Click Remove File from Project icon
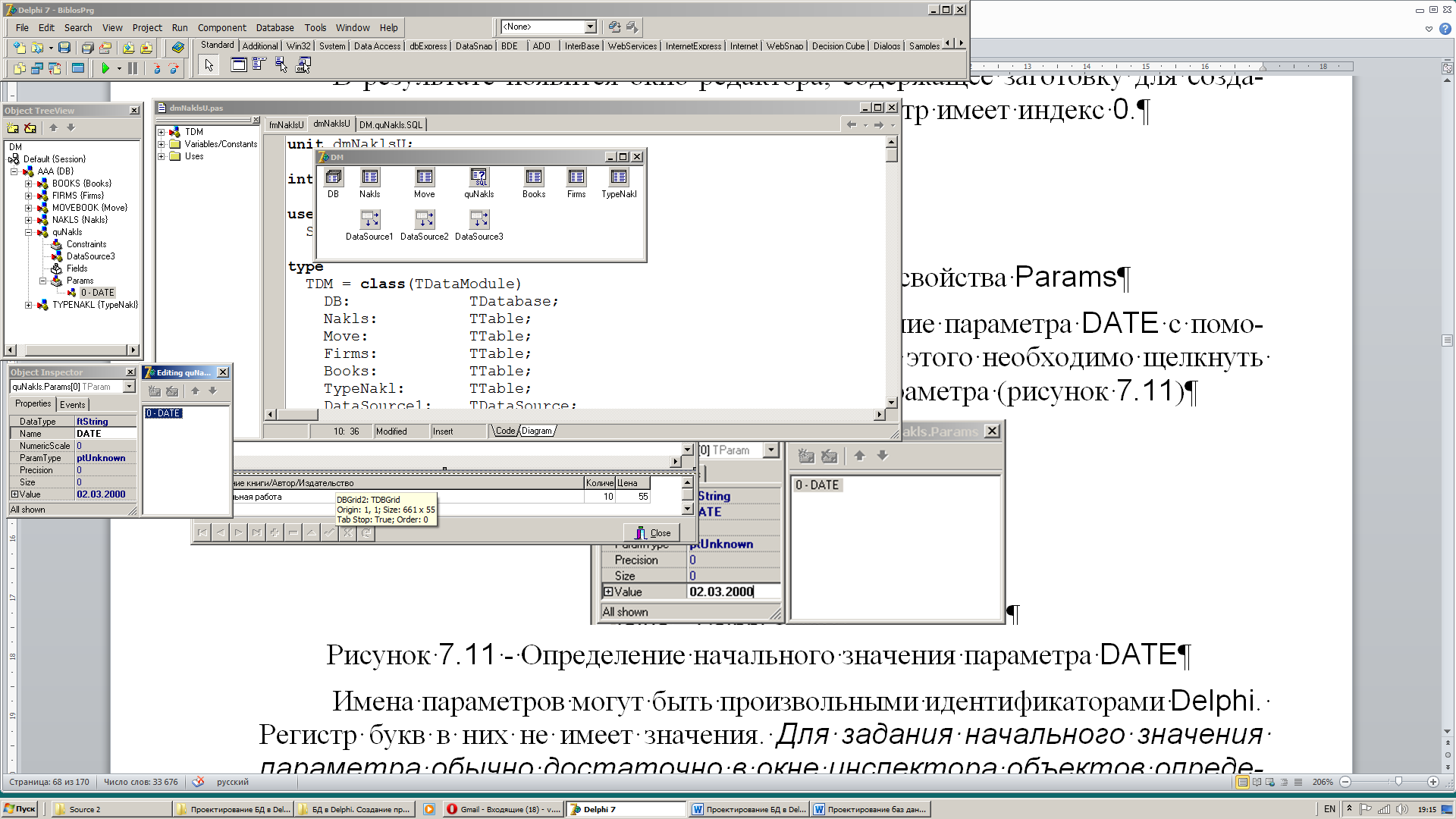Image resolution: width=1456 pixels, height=819 pixels. coord(146,48)
